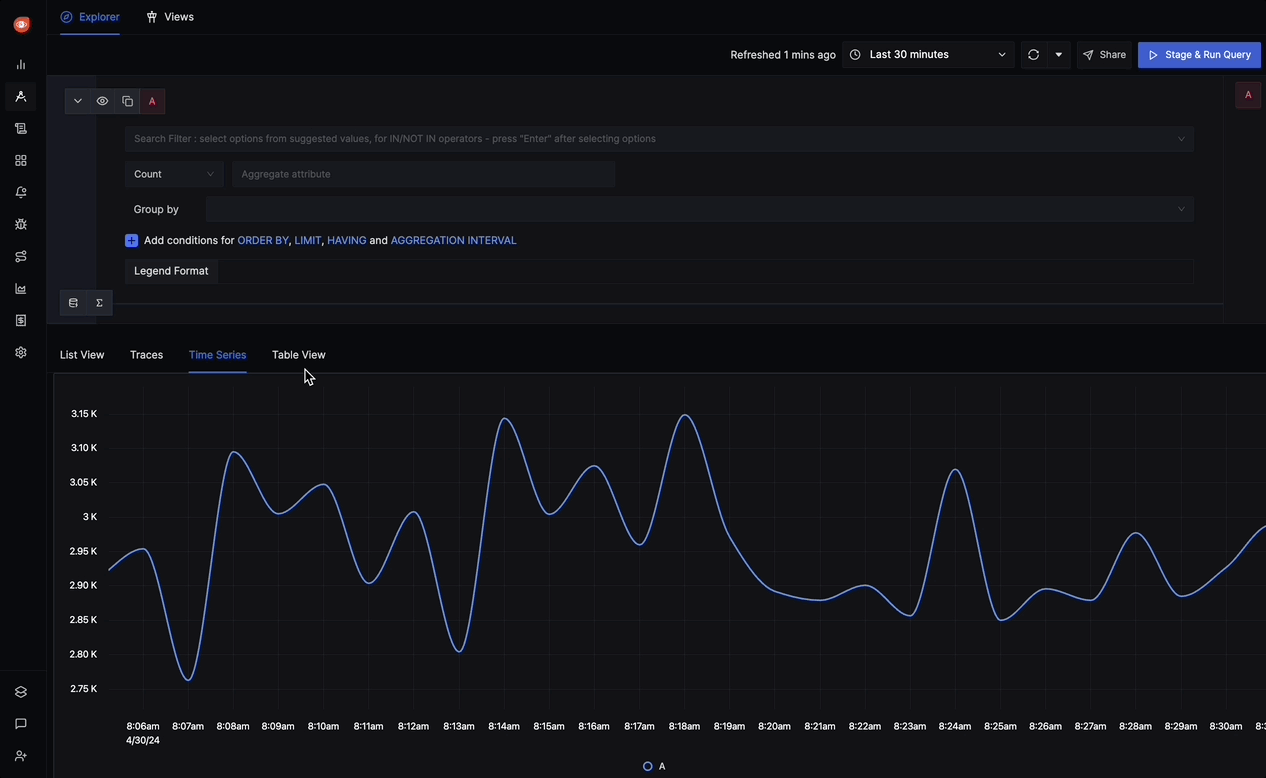Open the auto-refresh interval dropdown arrow
The image size is (1266, 778).
(x=1058, y=55)
